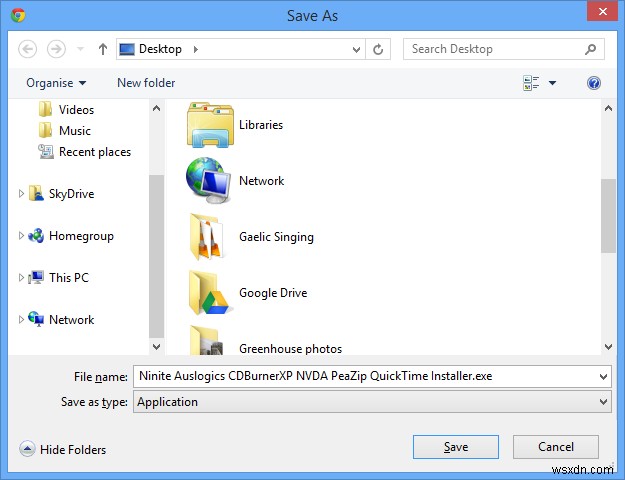Select the Libraries folder icon
Image resolution: width=625 pixels, height=480 pixels.
tap(210, 125)
